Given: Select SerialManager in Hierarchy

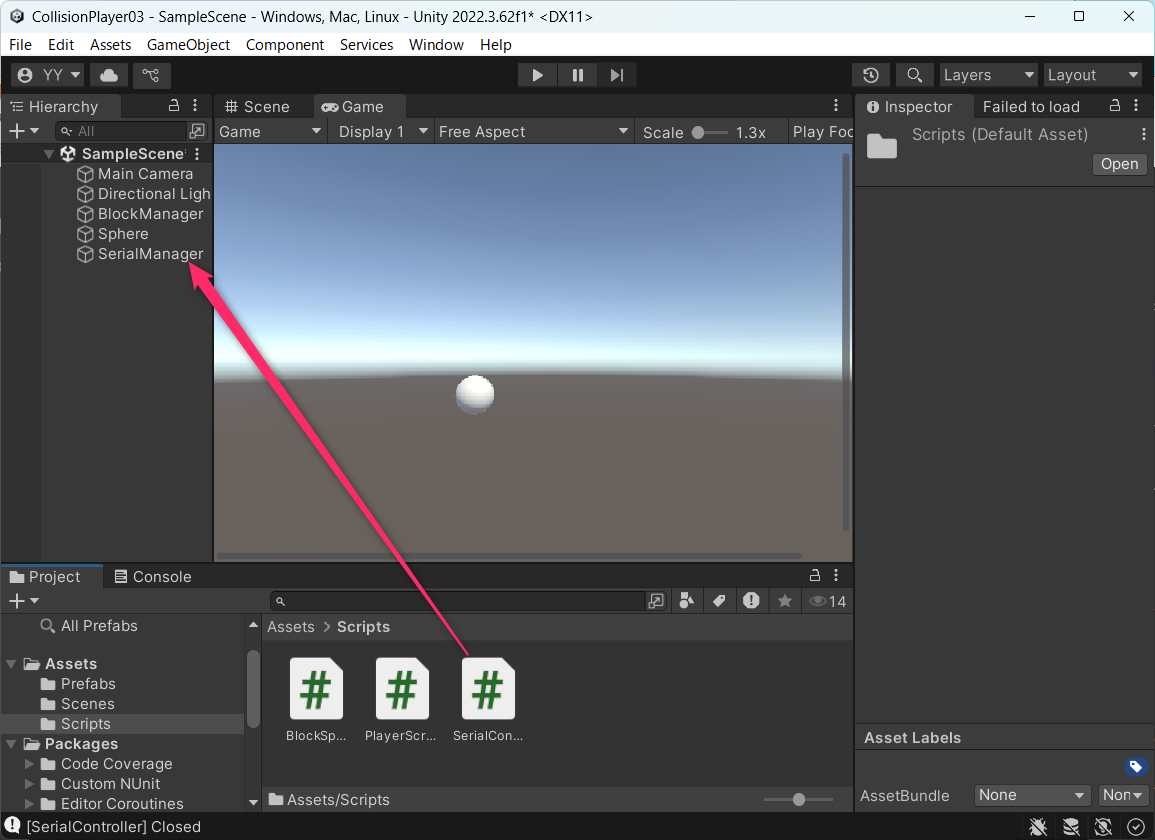Looking at the screenshot, I should [141, 253].
